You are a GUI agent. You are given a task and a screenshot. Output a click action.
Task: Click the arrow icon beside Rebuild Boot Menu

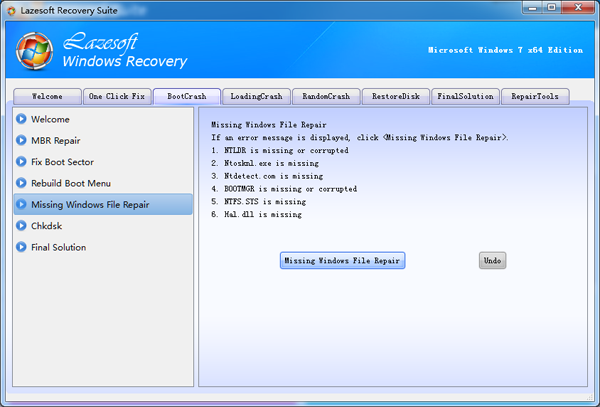point(21,183)
